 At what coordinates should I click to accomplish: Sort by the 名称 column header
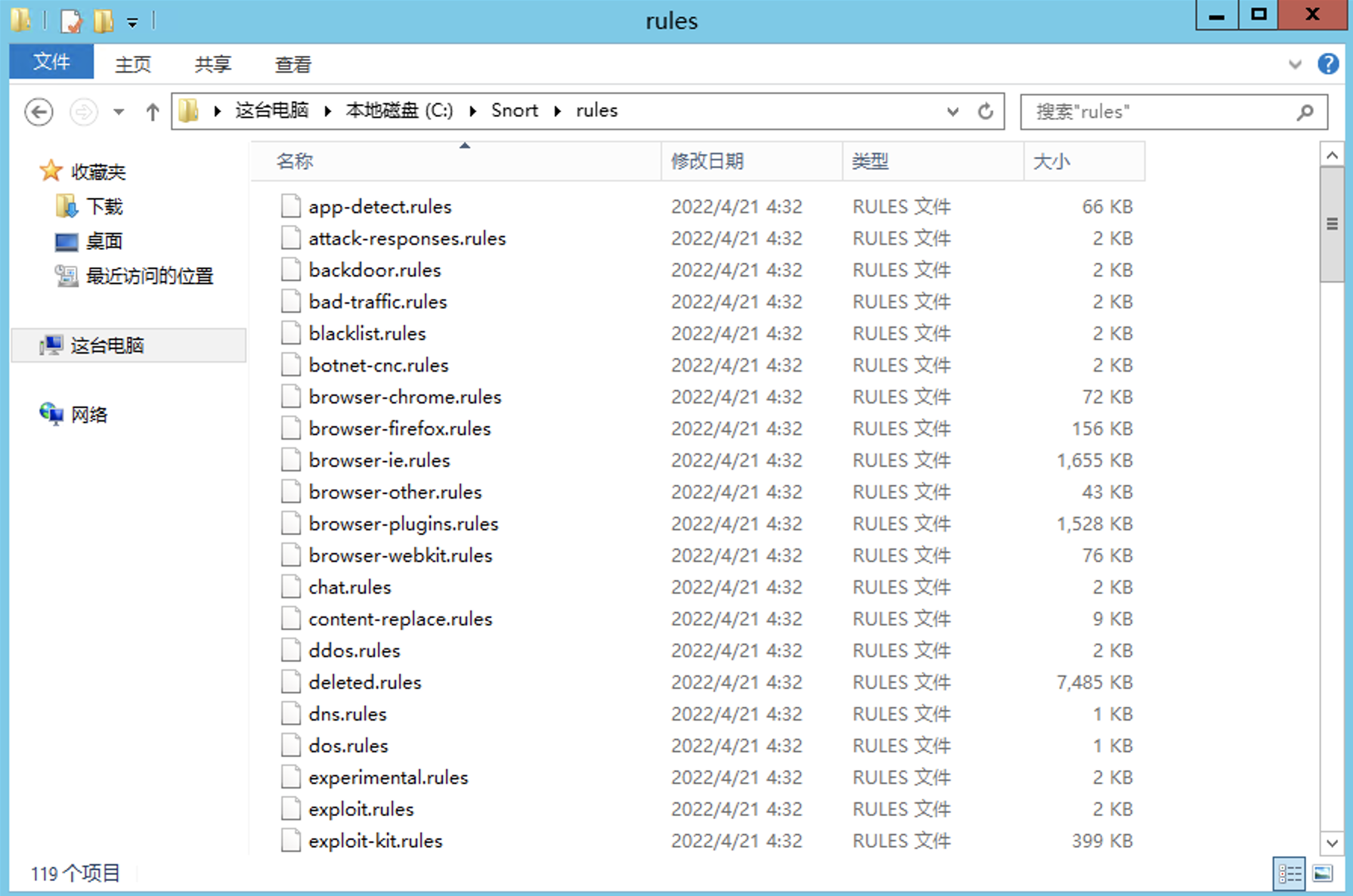tap(456, 161)
